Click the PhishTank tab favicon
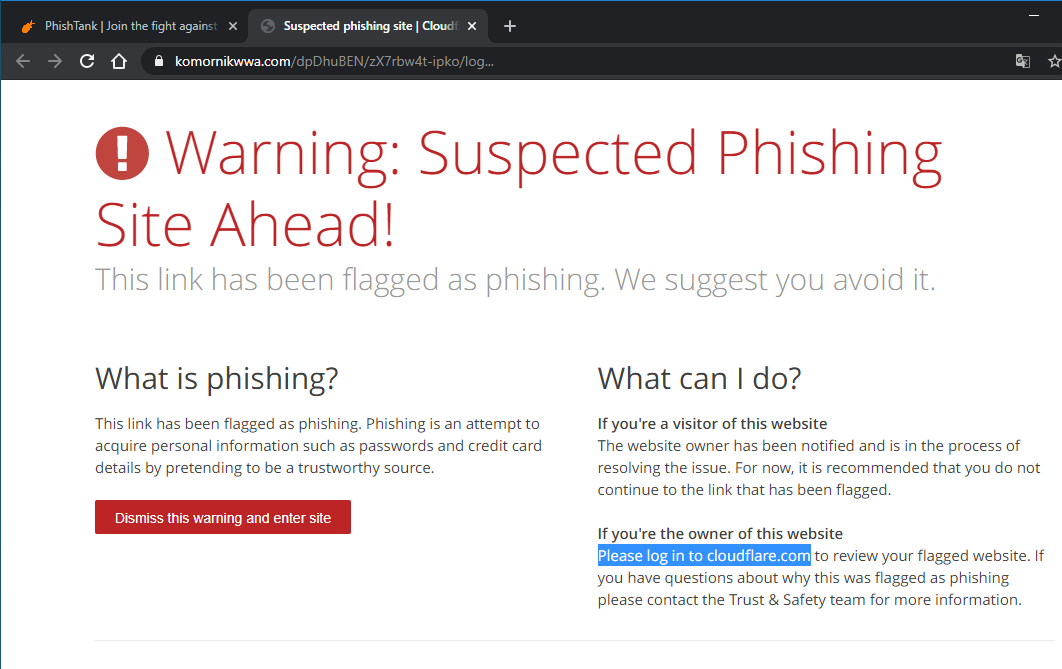The image size is (1062, 669). [x=28, y=26]
